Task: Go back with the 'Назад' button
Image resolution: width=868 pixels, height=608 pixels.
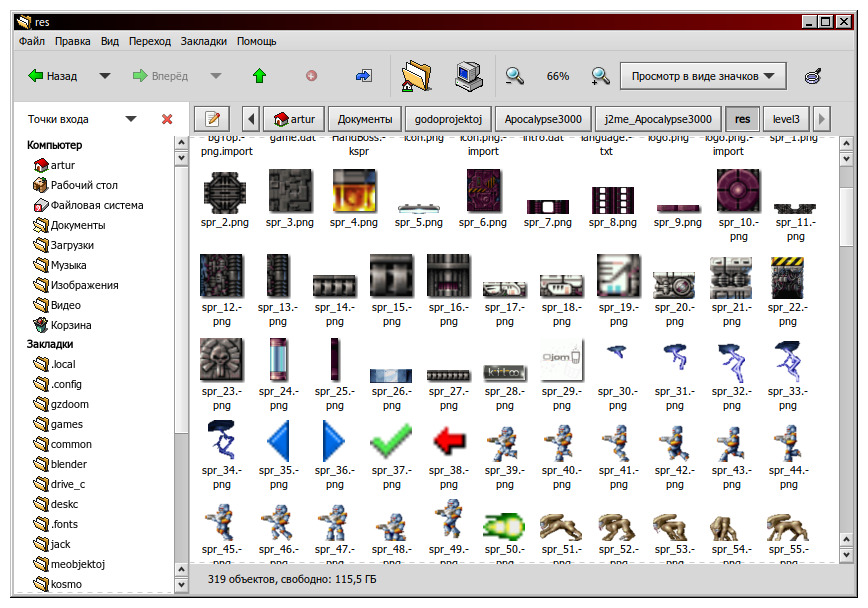Action: (52, 76)
